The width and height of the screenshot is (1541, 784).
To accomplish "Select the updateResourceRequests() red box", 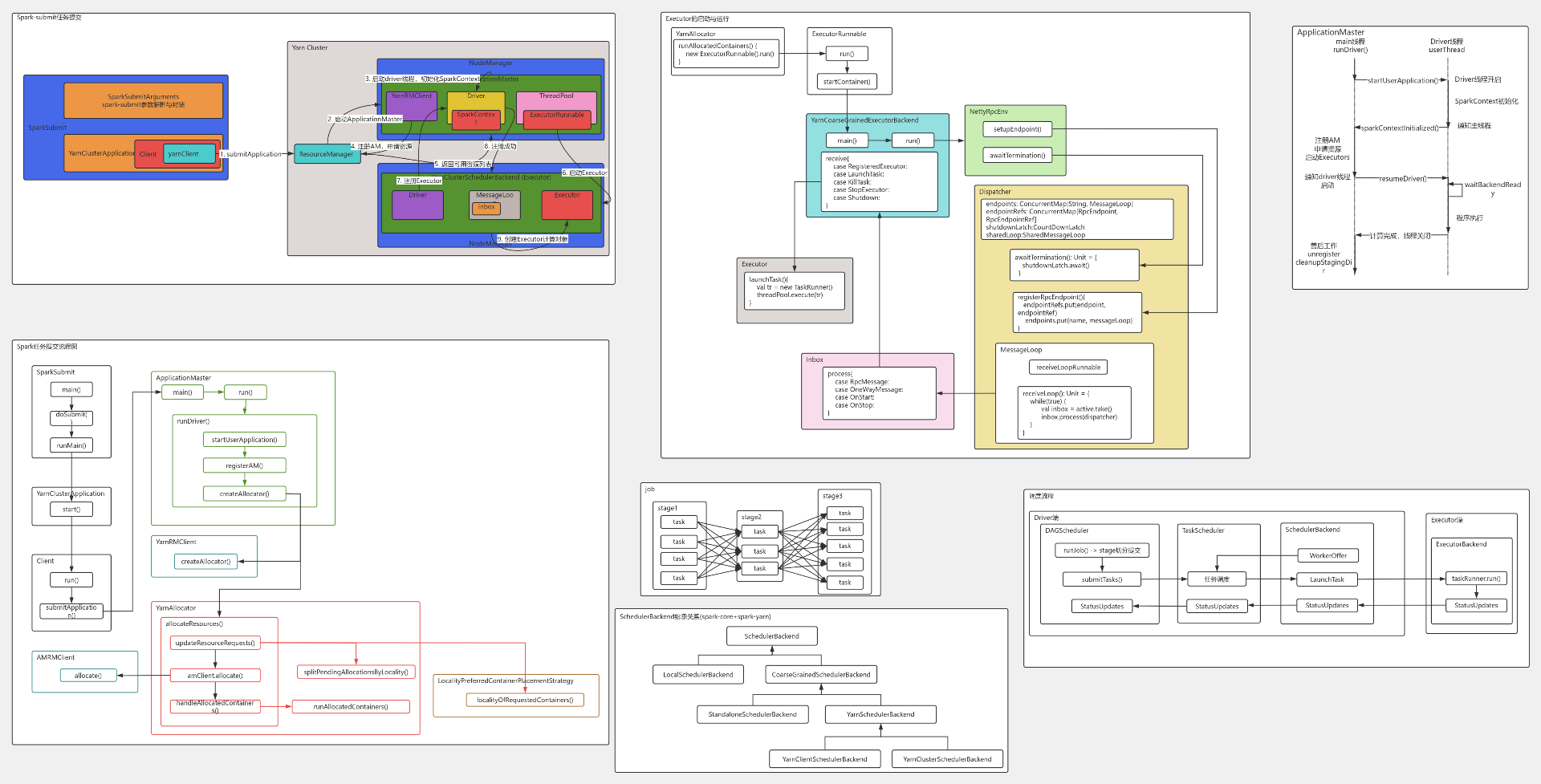I will 215,643.
